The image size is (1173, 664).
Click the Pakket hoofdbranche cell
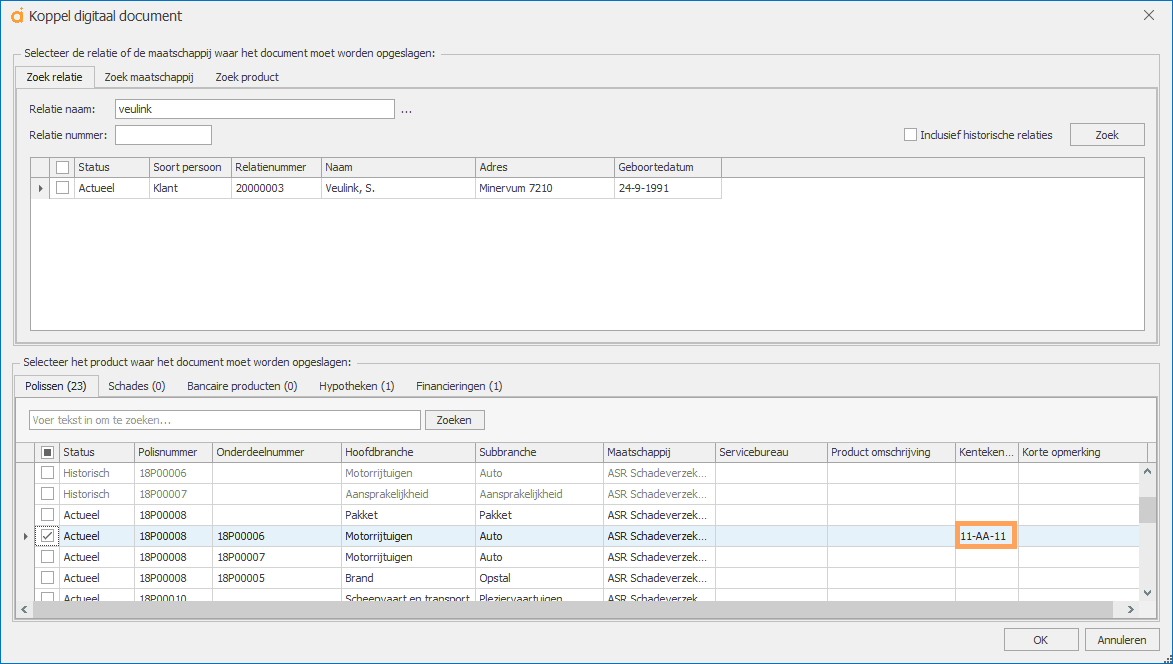coord(408,515)
